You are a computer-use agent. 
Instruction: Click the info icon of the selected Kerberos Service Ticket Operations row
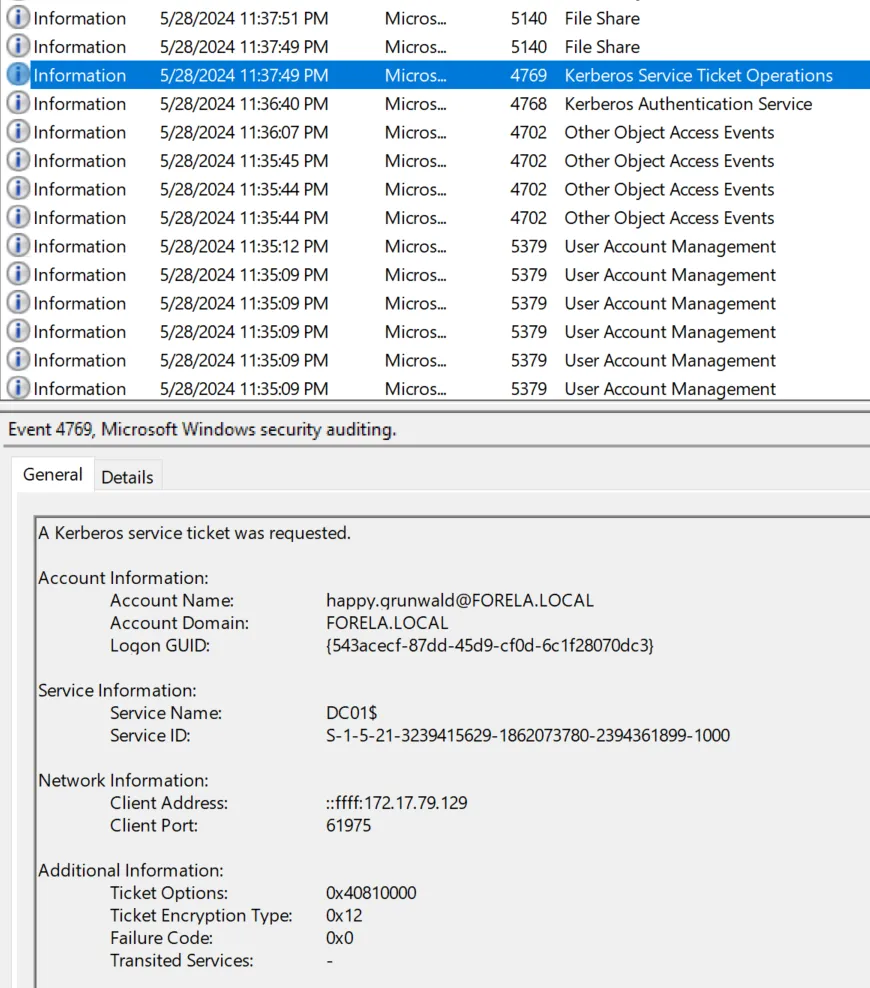point(18,74)
